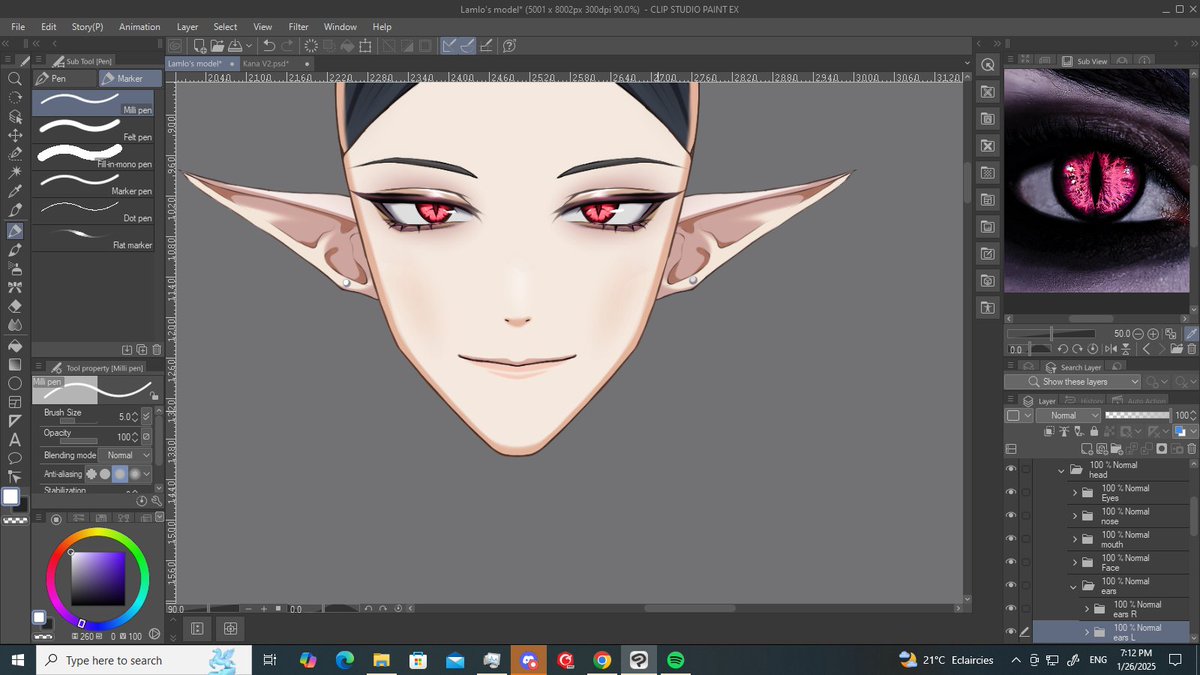Select the Fill bucket tool
Image resolution: width=1200 pixels, height=675 pixels.
14,345
